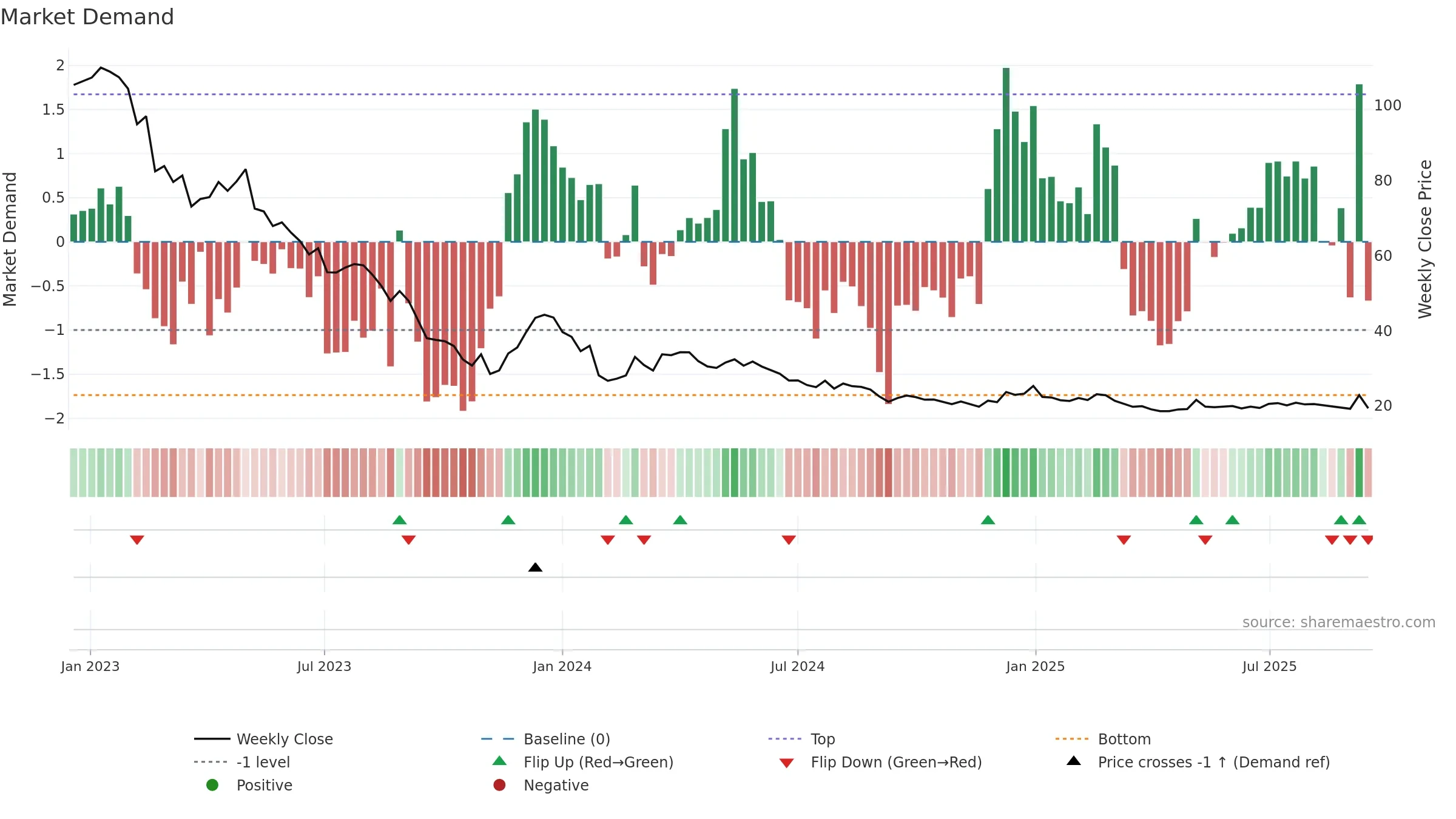1456x819 pixels.
Task: Toggle the -1 level legend entry
Action: tap(241, 762)
